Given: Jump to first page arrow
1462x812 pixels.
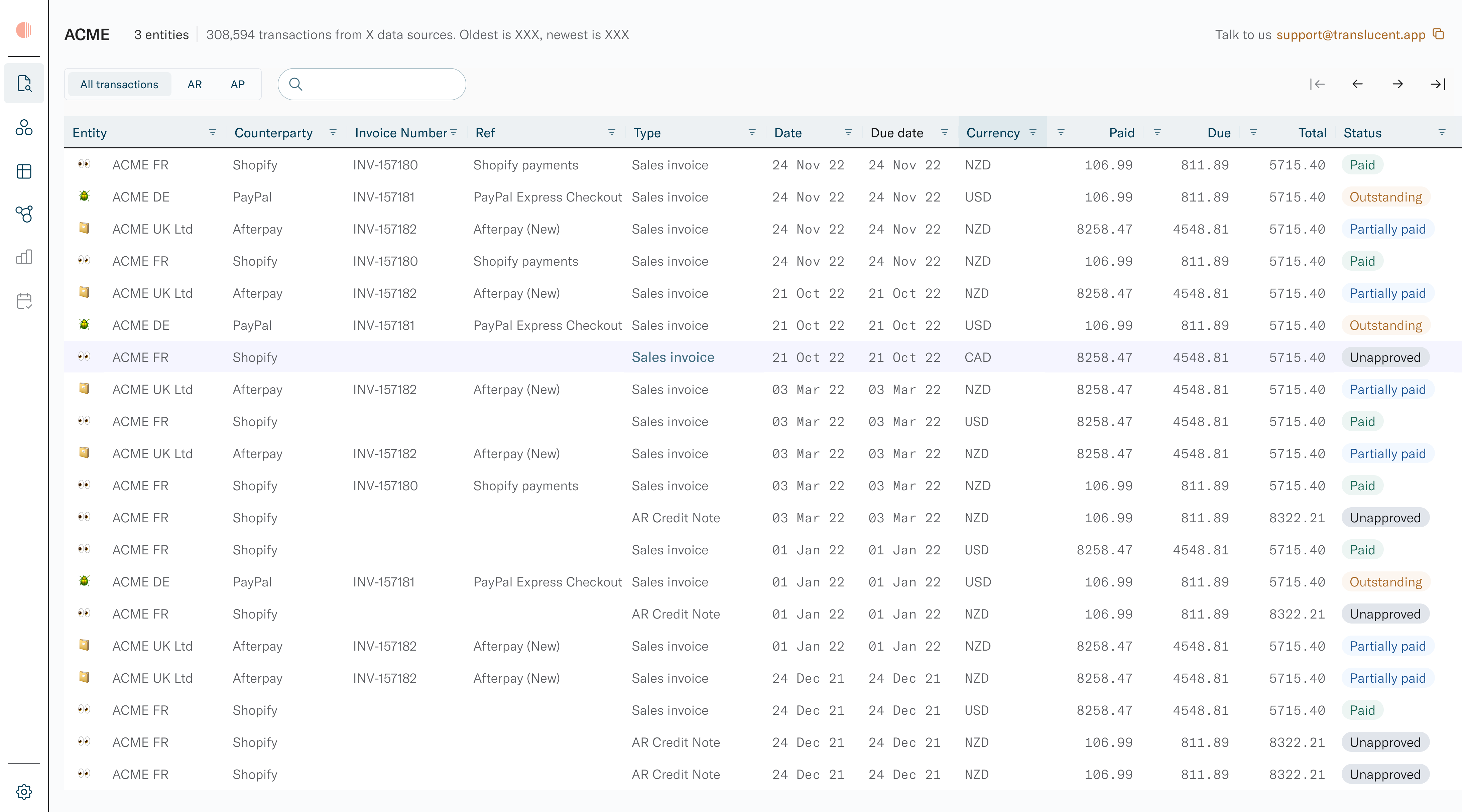Looking at the screenshot, I should pyautogui.click(x=1317, y=84).
